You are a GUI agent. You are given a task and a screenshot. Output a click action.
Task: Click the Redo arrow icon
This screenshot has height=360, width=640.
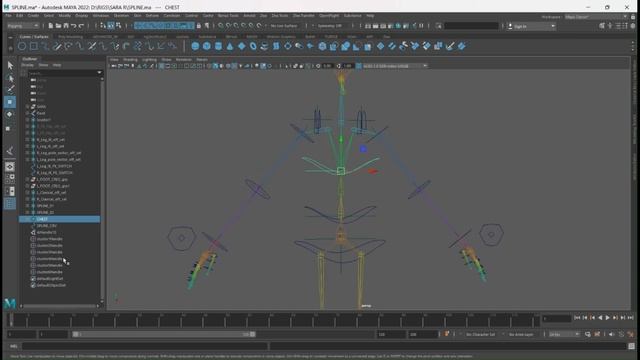[x=81, y=26]
